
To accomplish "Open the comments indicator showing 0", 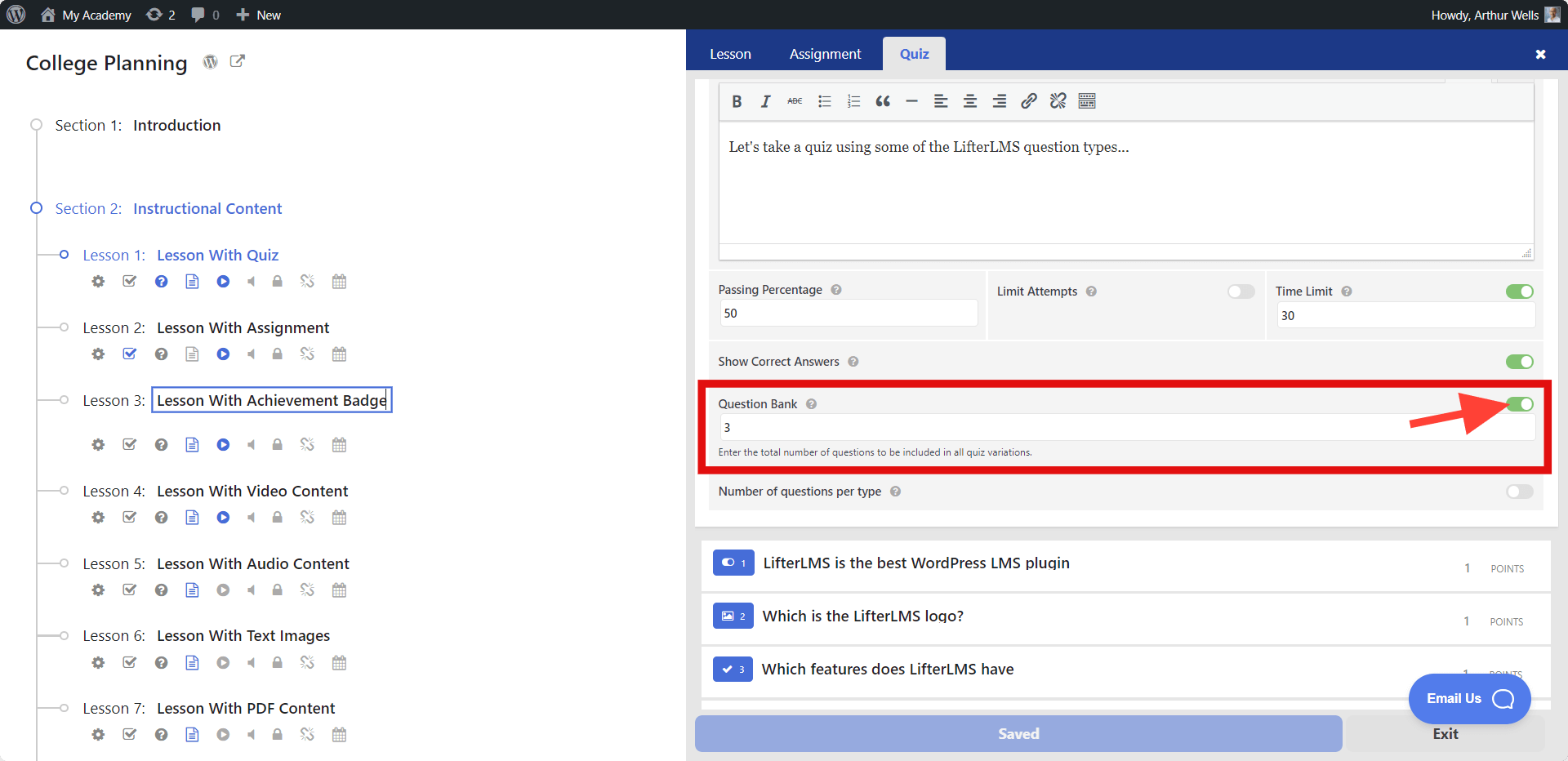I will click(205, 15).
